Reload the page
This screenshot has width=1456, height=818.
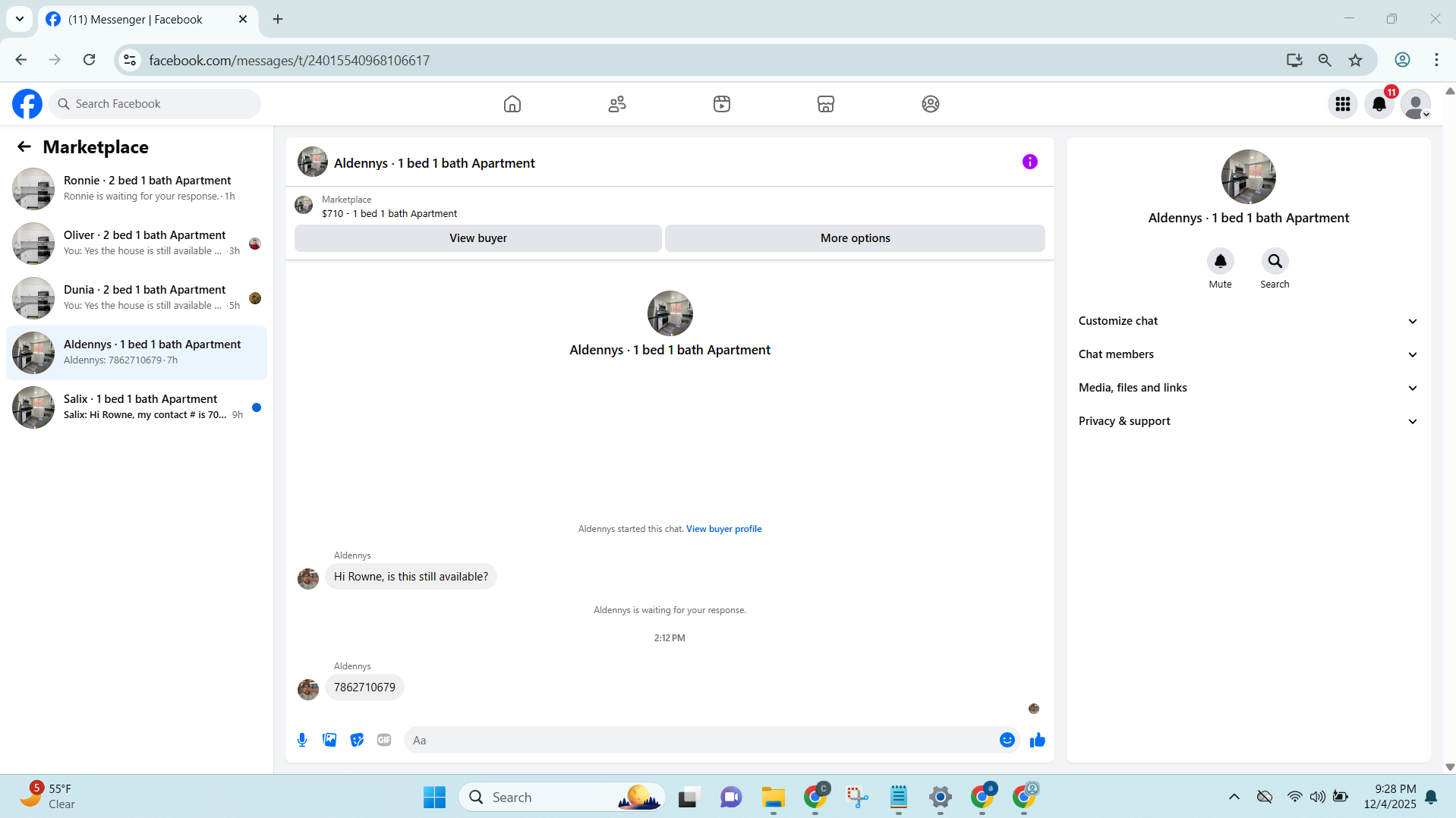tap(89, 60)
